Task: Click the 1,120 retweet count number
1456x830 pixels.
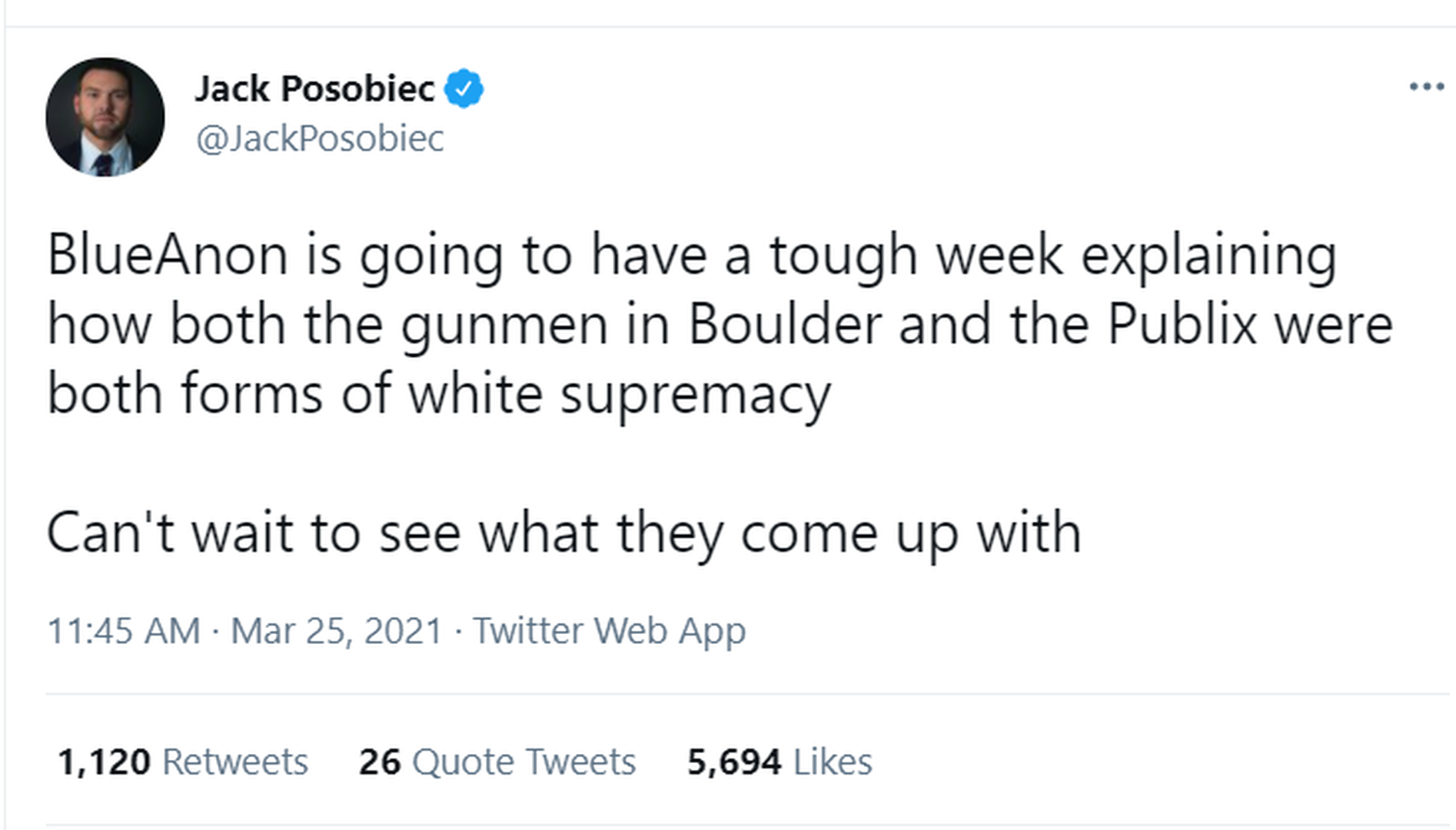Action: [x=104, y=762]
